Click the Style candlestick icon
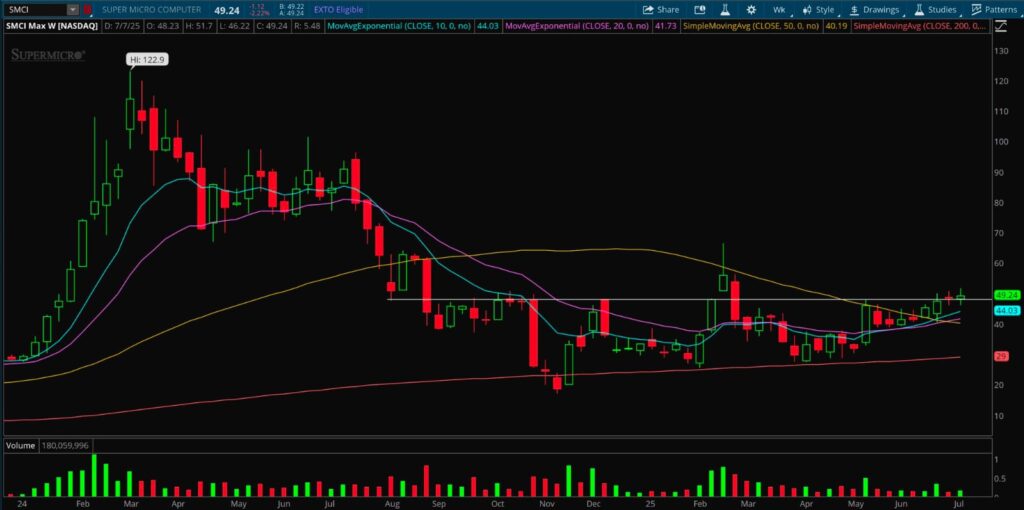 coord(807,10)
